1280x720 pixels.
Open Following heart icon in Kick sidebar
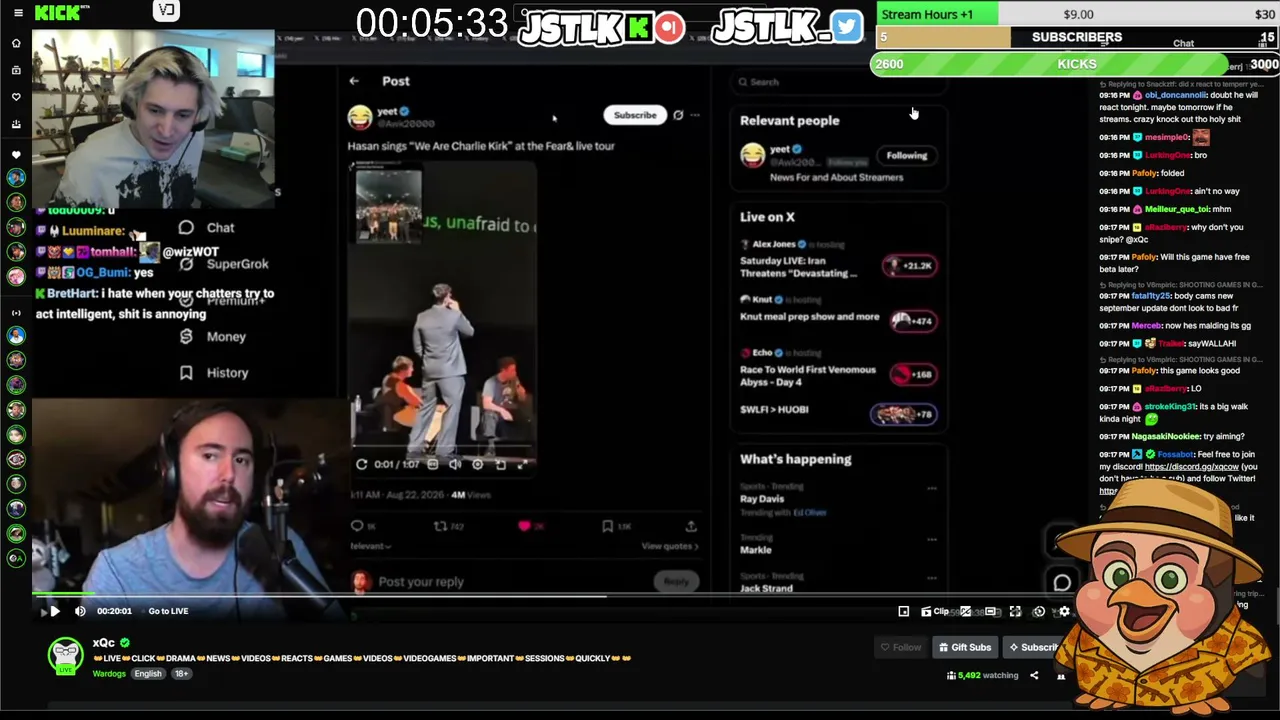(x=16, y=97)
